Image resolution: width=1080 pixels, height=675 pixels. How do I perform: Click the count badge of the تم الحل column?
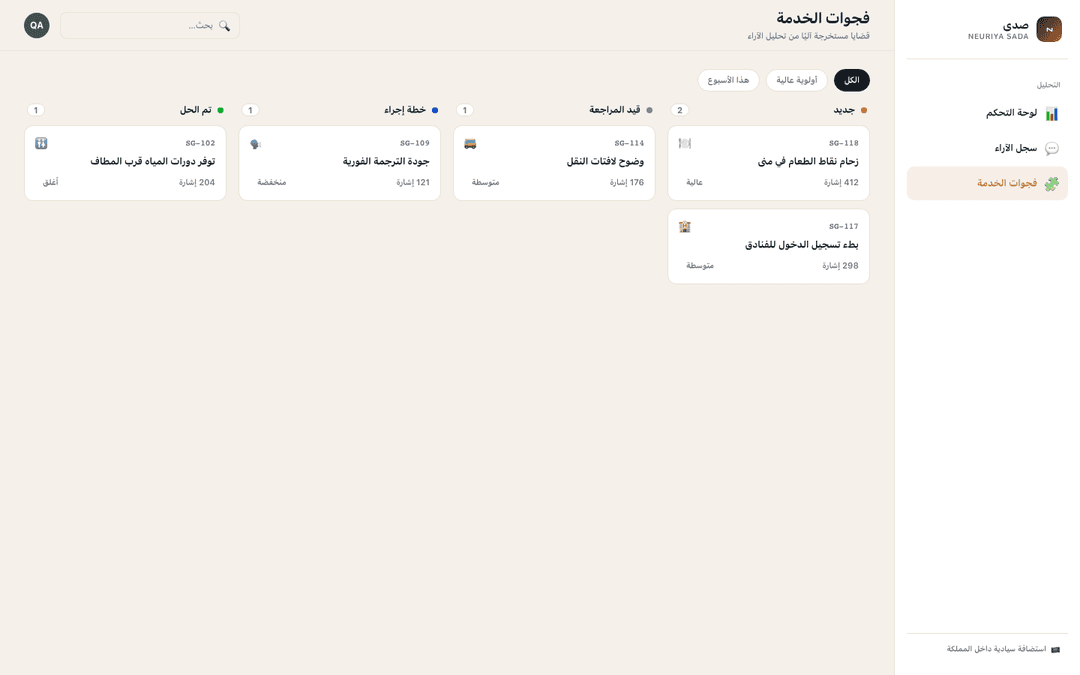pyautogui.click(x=36, y=110)
